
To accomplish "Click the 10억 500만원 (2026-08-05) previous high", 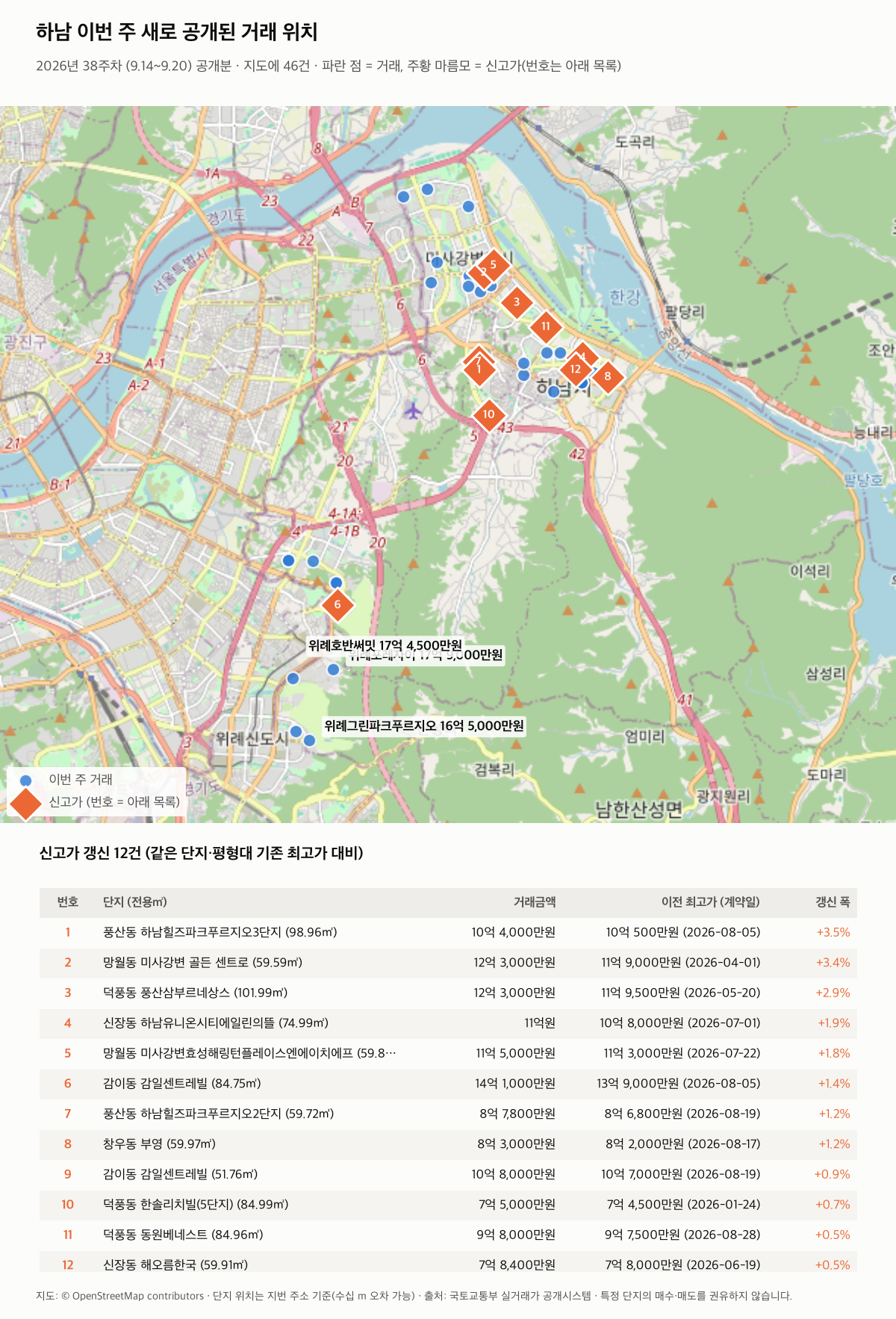I will tap(683, 932).
